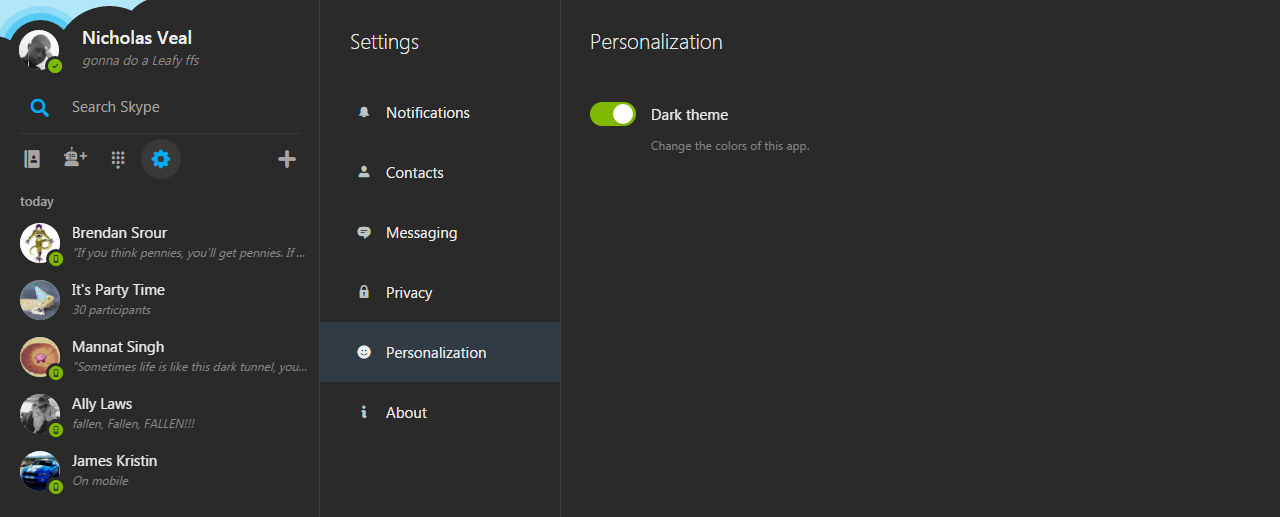Image resolution: width=1280 pixels, height=517 pixels.
Task: Open Nicholas Veal's profile avatar
Action: click(39, 50)
